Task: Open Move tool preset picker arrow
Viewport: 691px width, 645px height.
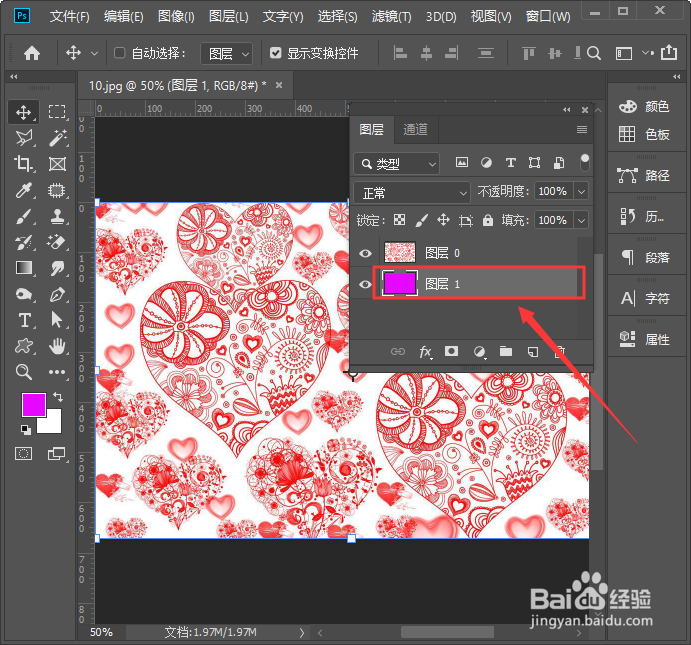Action: click(x=94, y=54)
